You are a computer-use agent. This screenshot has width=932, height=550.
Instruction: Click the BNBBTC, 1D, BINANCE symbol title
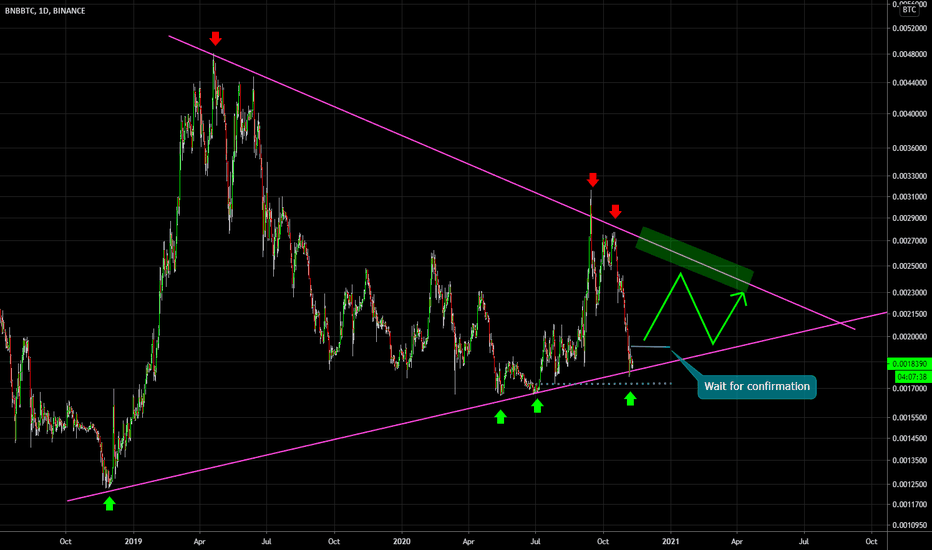click(45, 11)
